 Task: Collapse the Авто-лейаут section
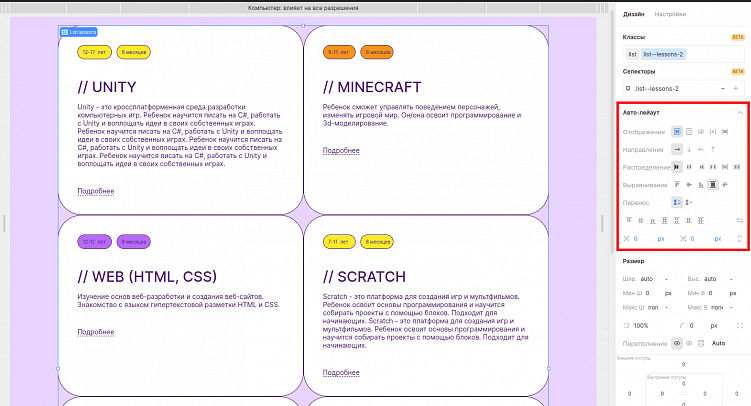pos(740,113)
